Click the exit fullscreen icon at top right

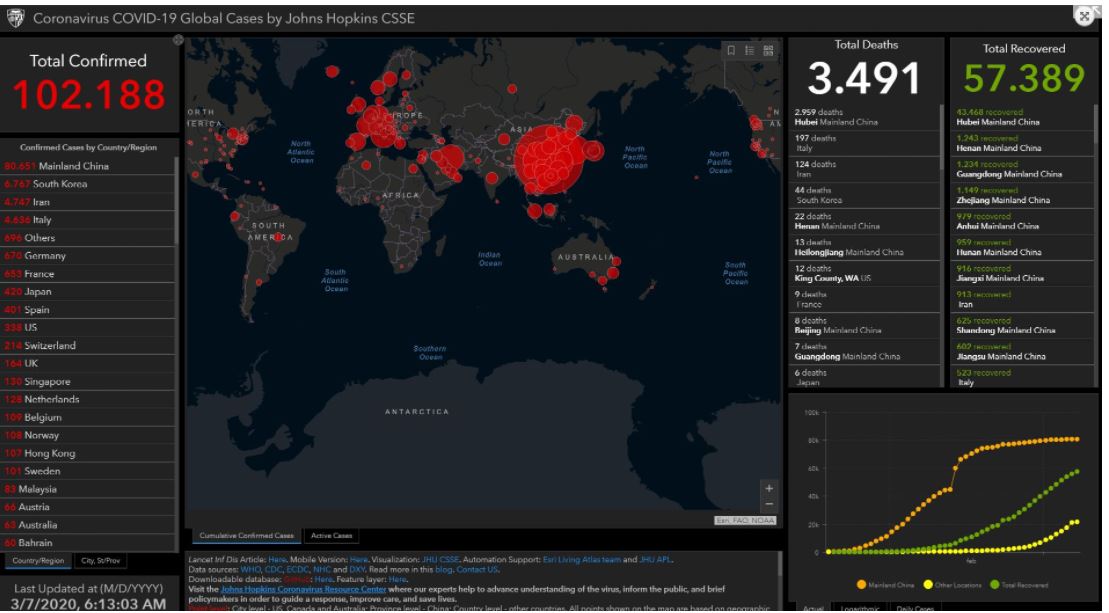(1084, 16)
